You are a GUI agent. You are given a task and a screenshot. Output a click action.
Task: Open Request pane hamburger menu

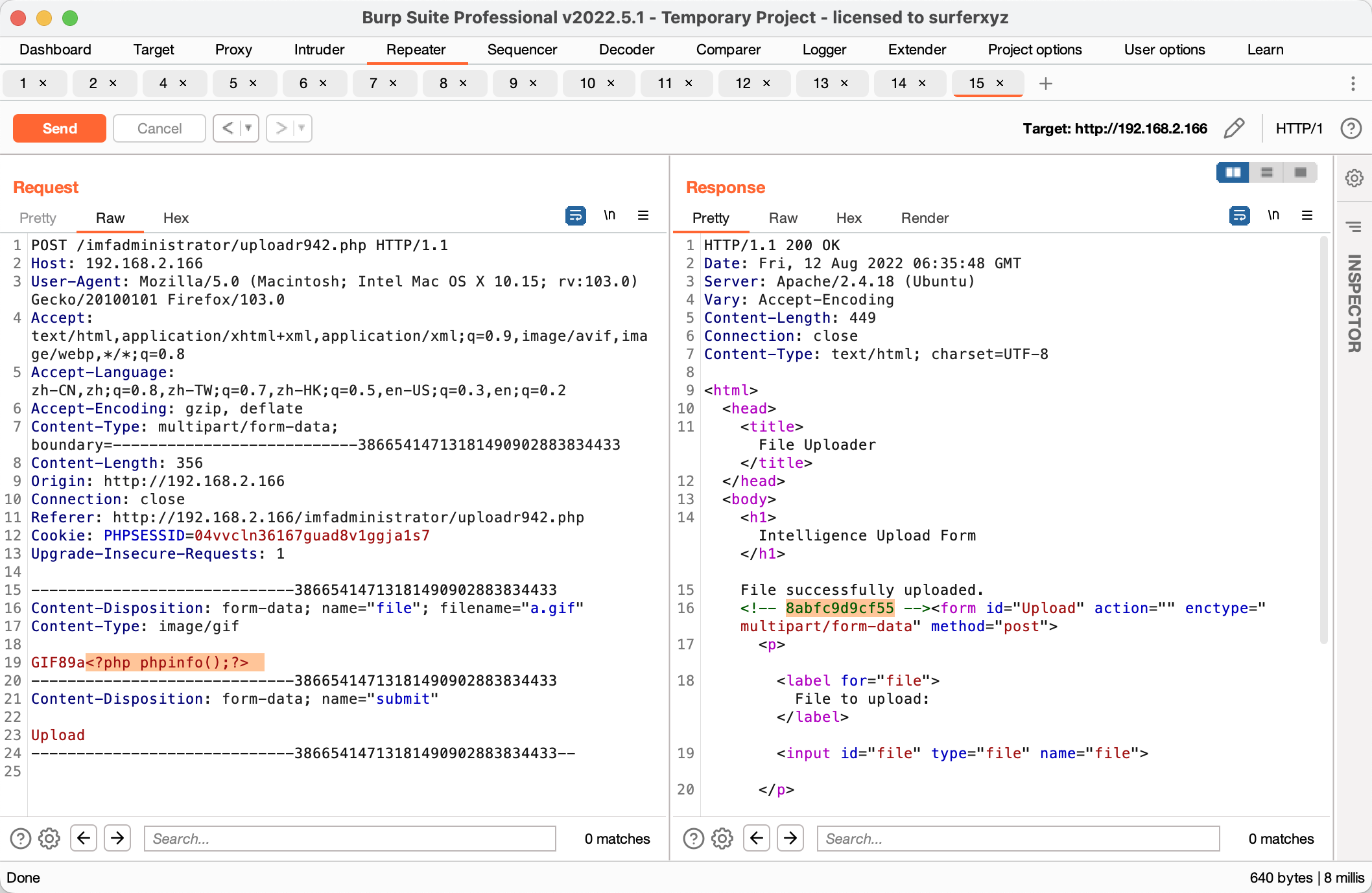643,216
